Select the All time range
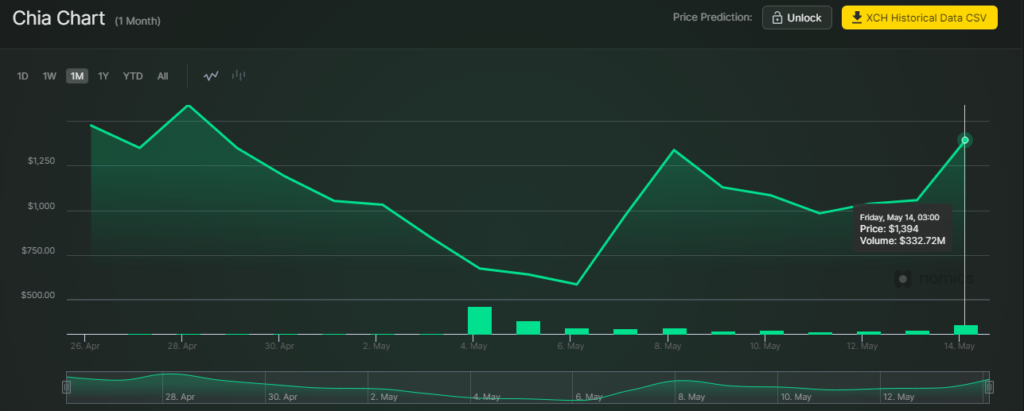Image resolution: width=1024 pixels, height=411 pixels. (x=163, y=76)
